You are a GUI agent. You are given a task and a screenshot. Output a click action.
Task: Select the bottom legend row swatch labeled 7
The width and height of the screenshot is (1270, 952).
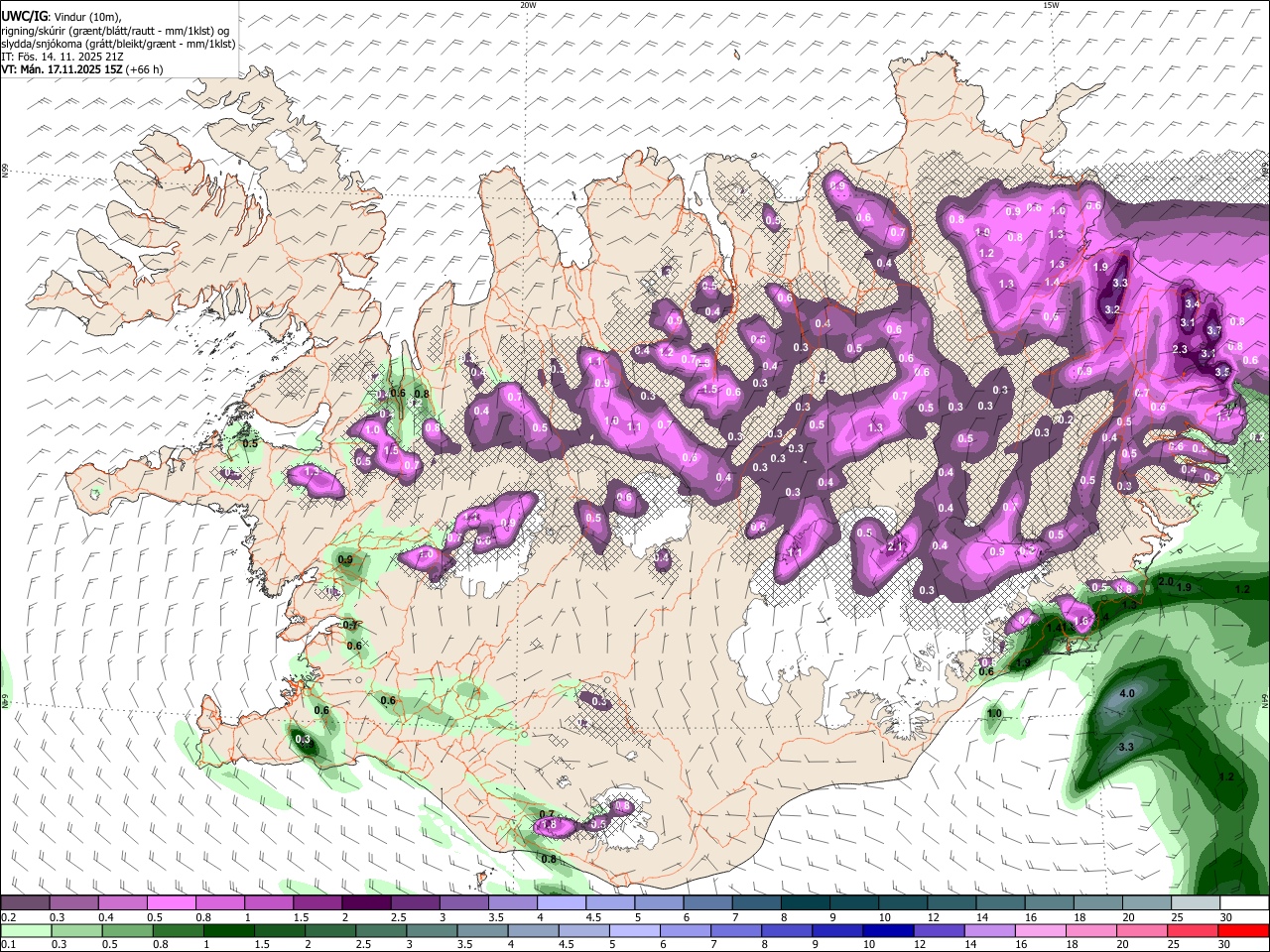(x=735, y=931)
